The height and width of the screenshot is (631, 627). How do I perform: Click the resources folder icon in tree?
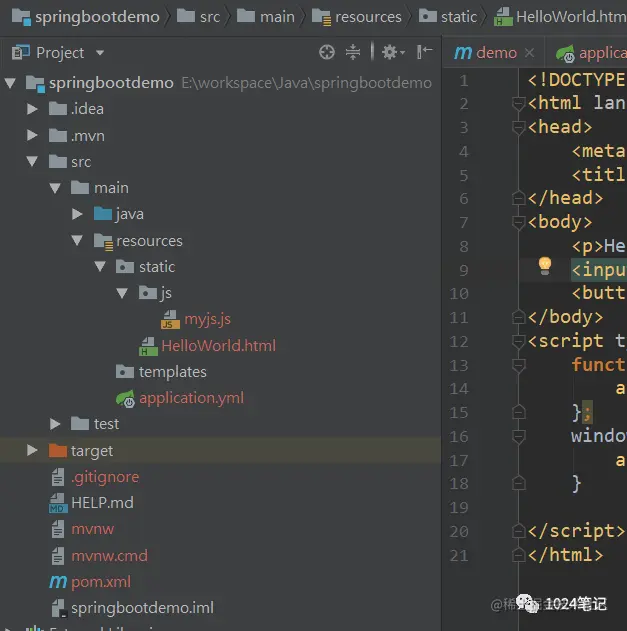[x=103, y=241]
